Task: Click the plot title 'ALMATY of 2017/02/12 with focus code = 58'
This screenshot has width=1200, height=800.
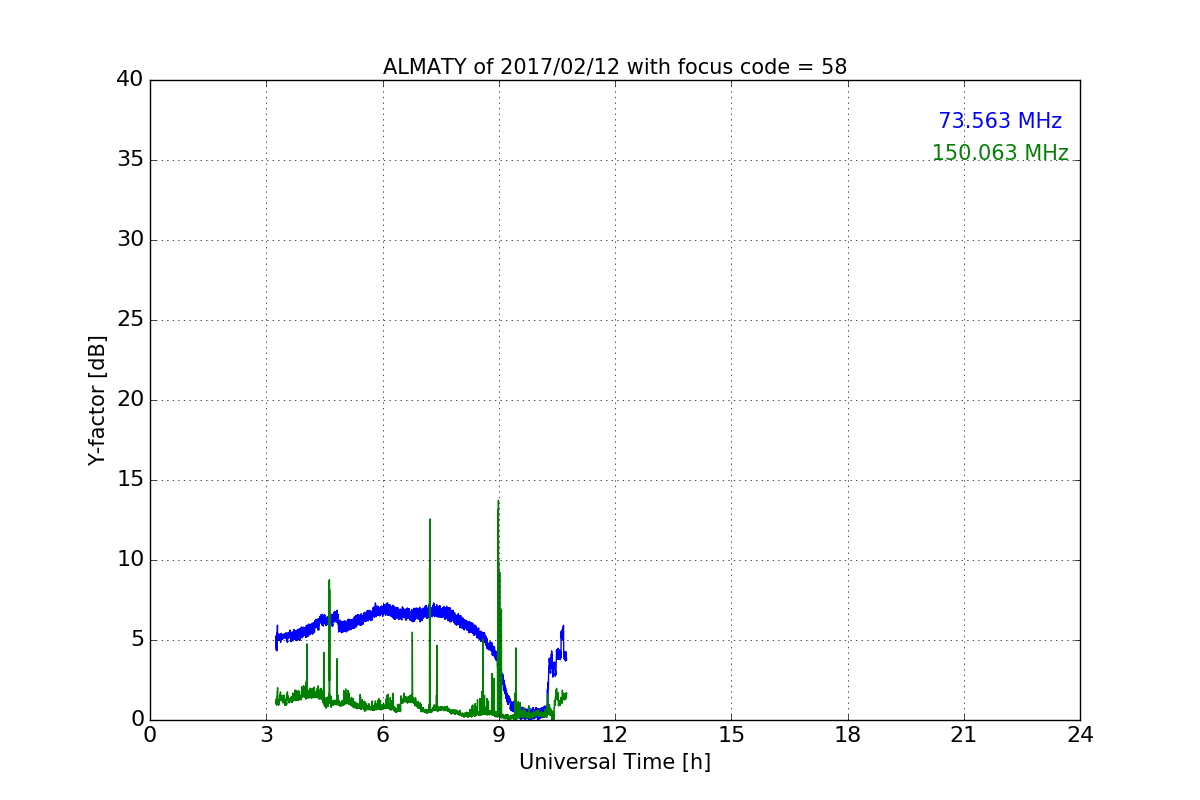Action: pyautogui.click(x=615, y=67)
